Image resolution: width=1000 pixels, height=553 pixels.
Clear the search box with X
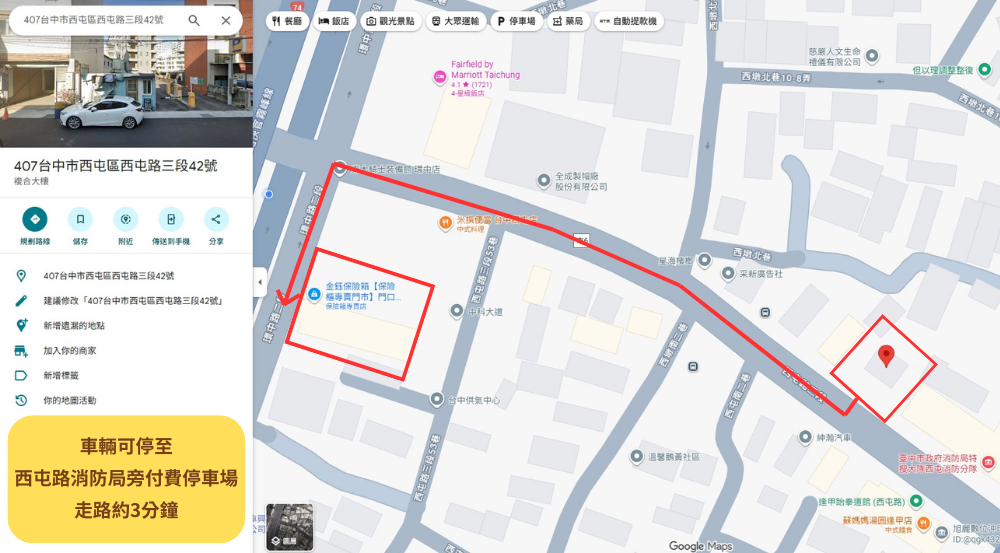coord(226,20)
